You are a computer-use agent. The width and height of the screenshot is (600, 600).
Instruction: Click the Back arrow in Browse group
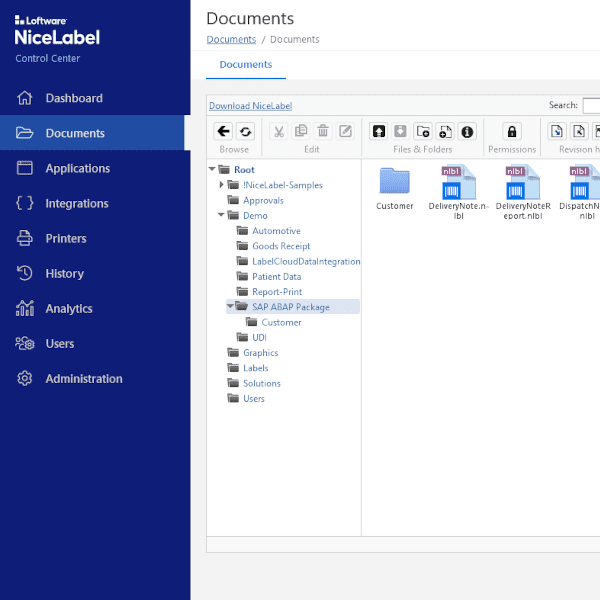[223, 132]
